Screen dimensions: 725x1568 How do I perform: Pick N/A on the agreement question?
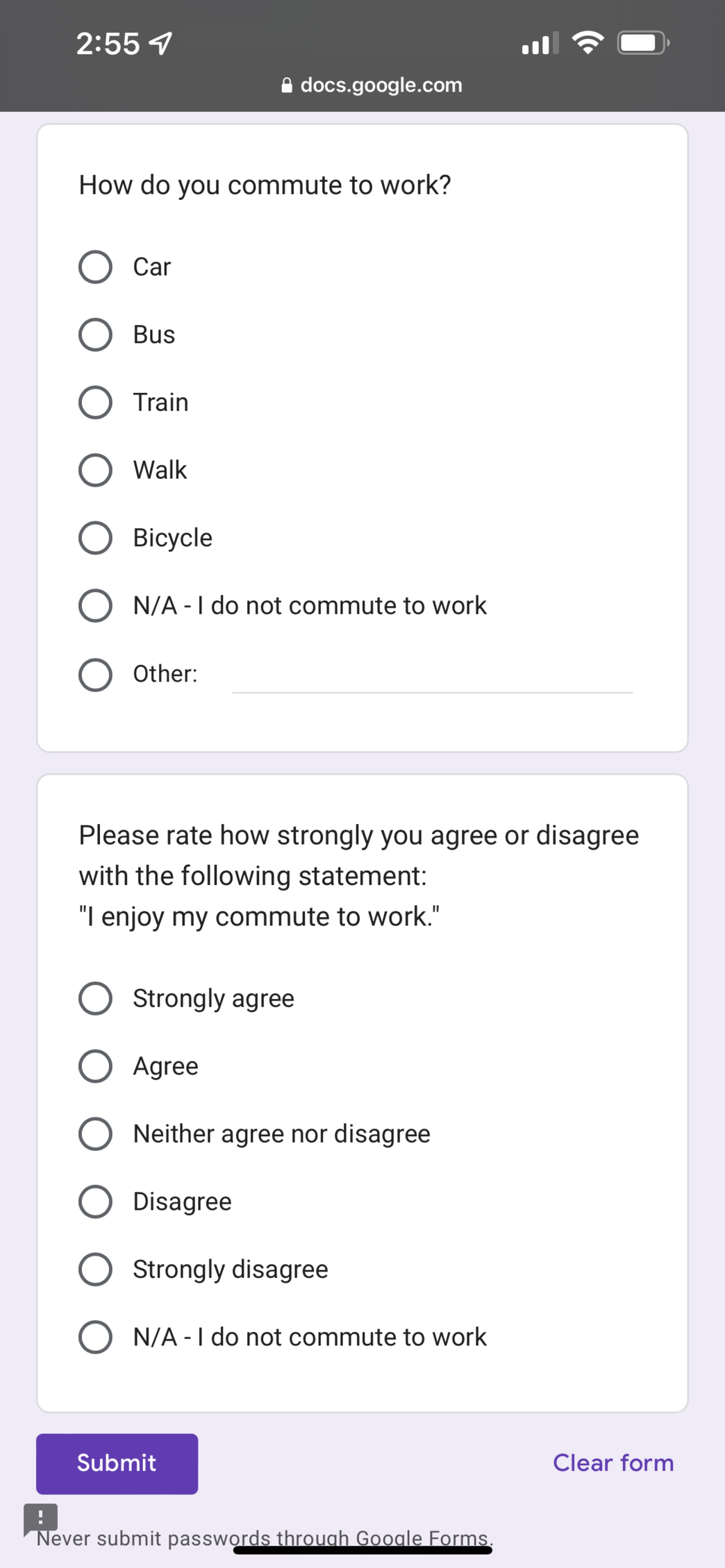pos(95,1337)
